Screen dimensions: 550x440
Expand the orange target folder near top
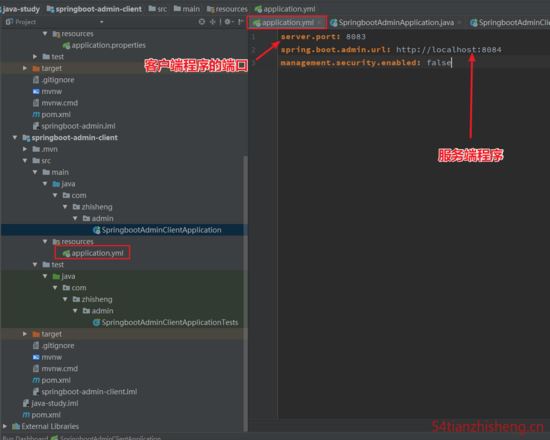(25, 68)
